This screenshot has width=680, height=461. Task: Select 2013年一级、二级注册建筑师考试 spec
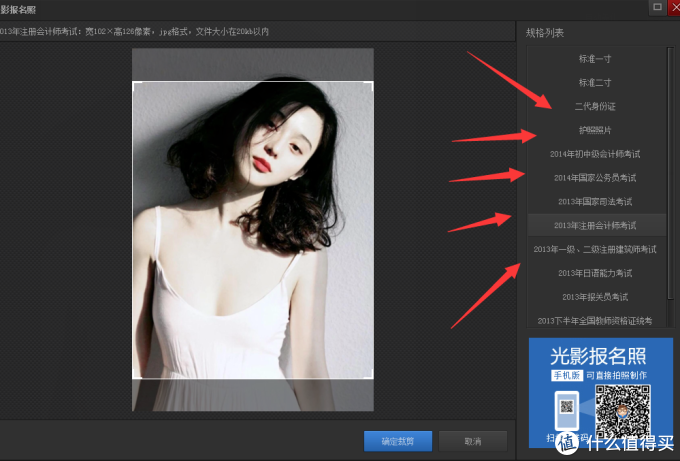pos(595,249)
